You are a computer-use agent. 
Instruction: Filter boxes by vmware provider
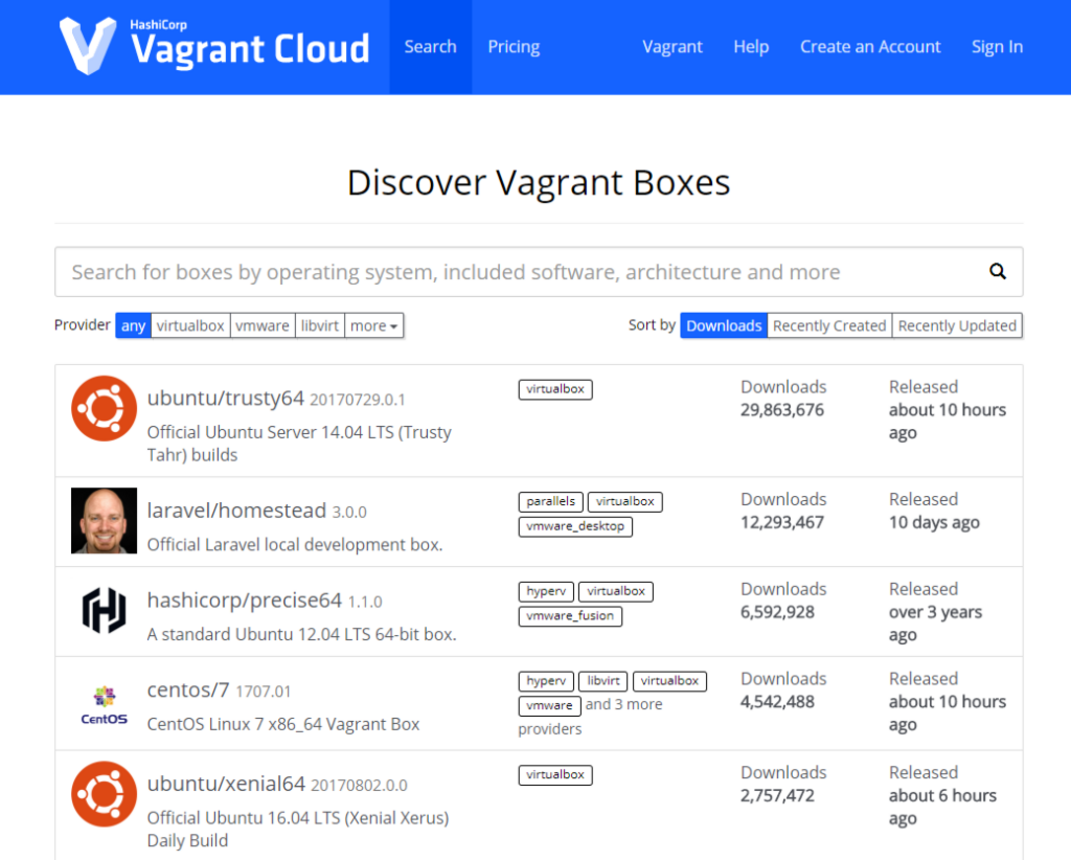tap(262, 326)
